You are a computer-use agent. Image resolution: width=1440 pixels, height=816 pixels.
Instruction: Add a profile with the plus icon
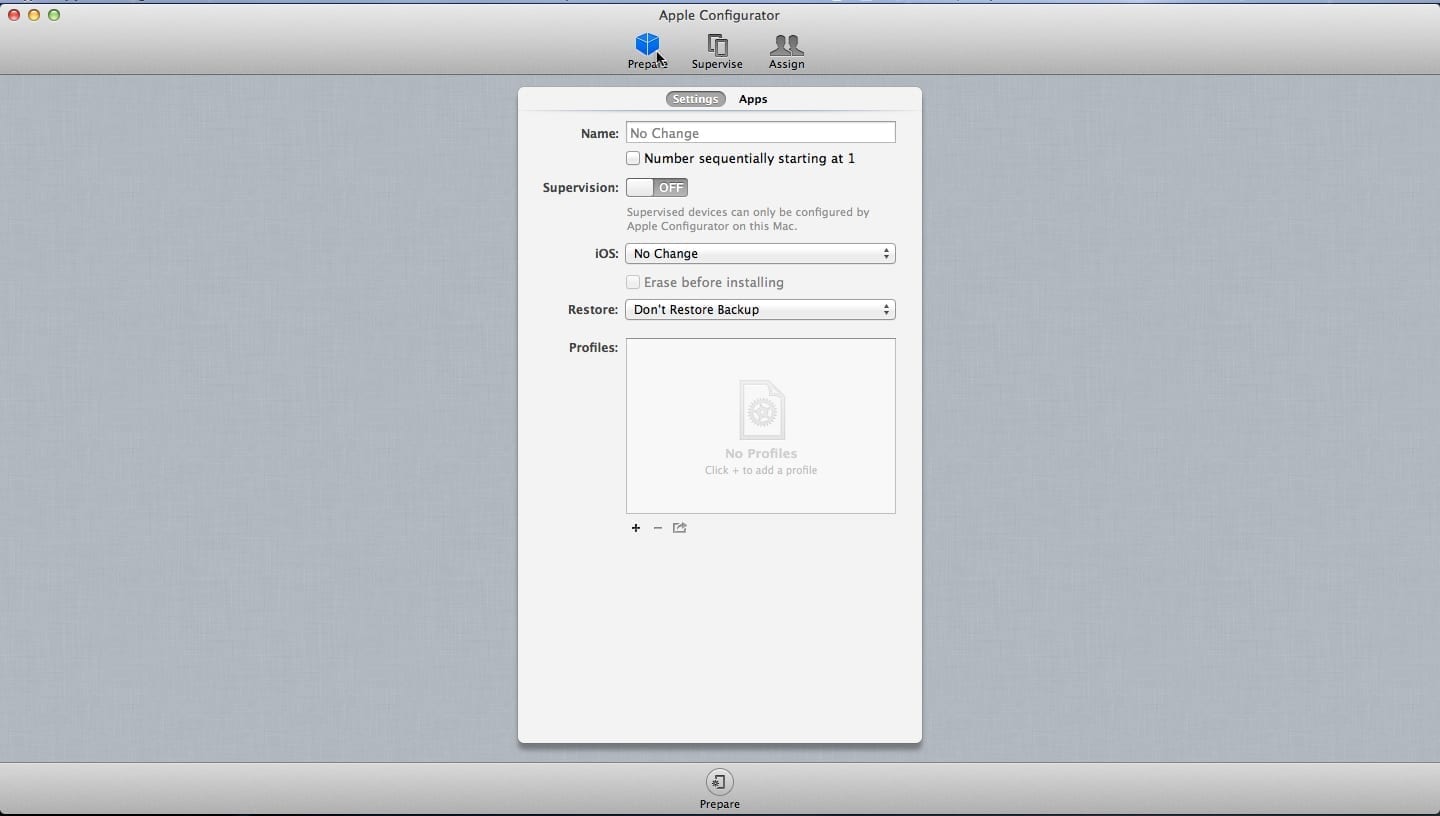(636, 528)
